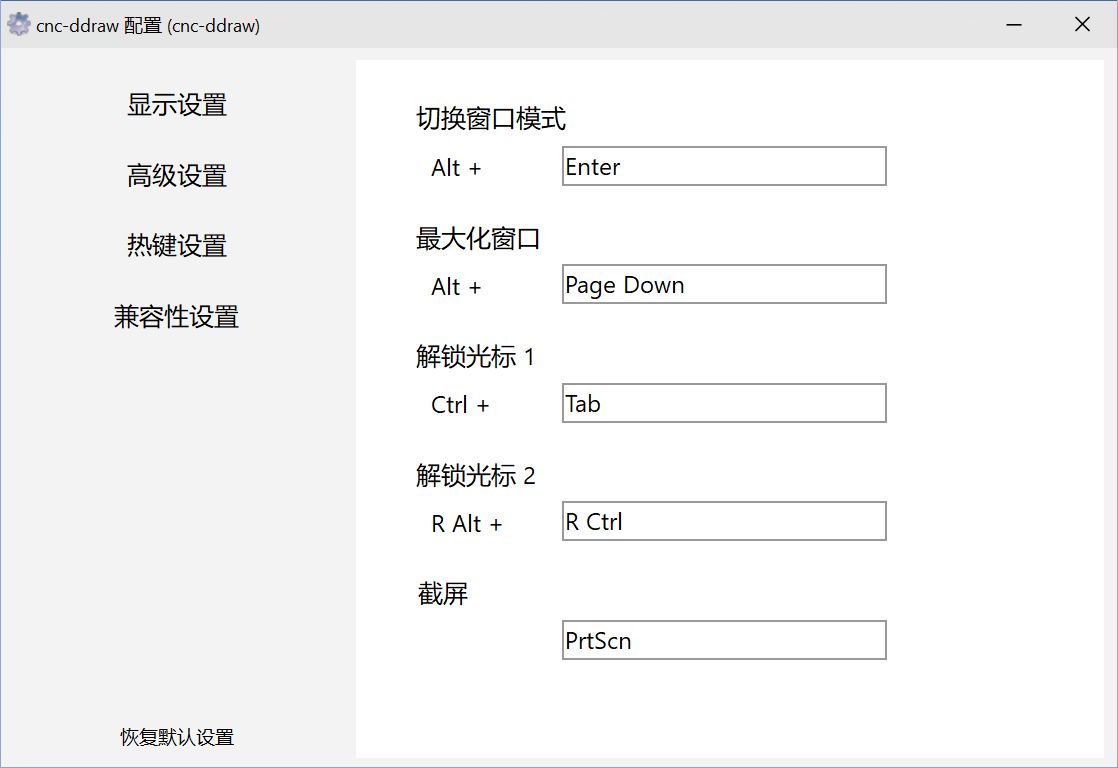
Task: Focus the Page Down hotkey field
Action: pos(724,285)
